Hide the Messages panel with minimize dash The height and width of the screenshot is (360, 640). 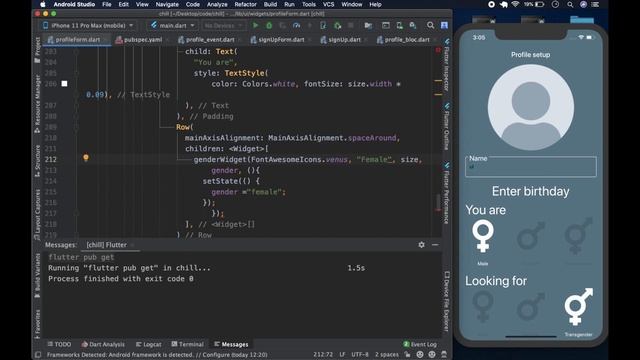point(435,244)
